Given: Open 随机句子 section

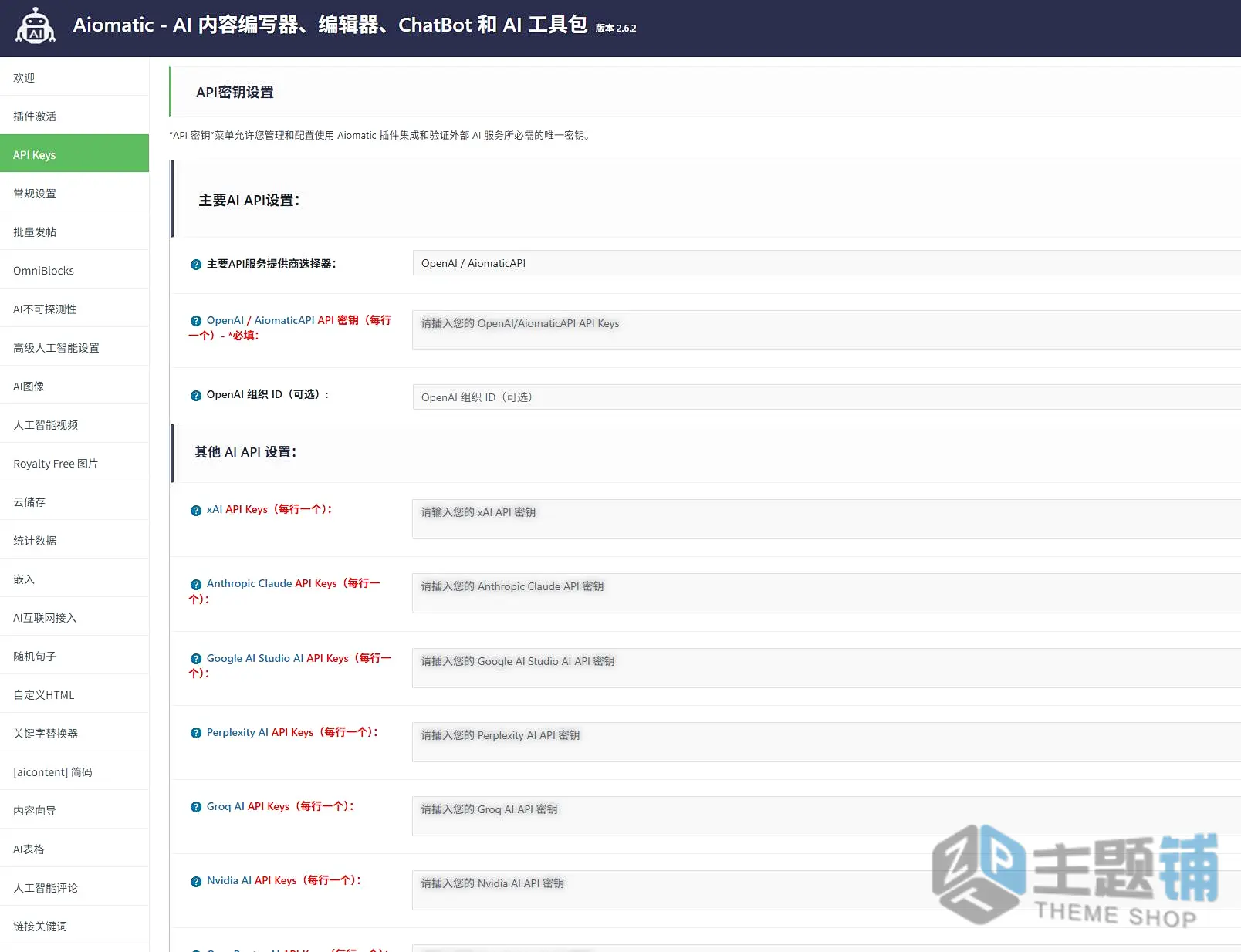Looking at the screenshot, I should point(74,656).
